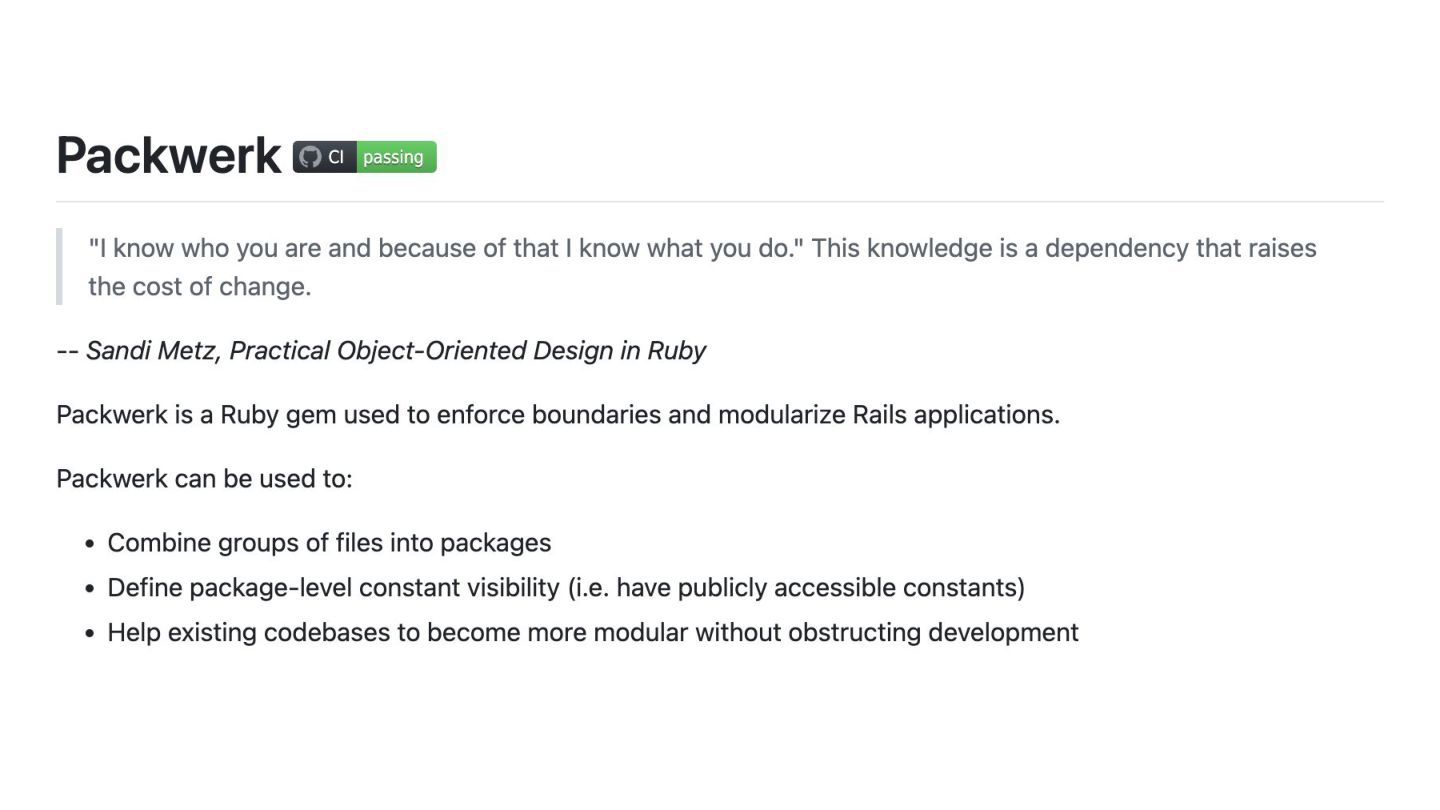This screenshot has width=1440, height=810.
Task: Click "the cost of change." quote line
Action: pos(200,286)
